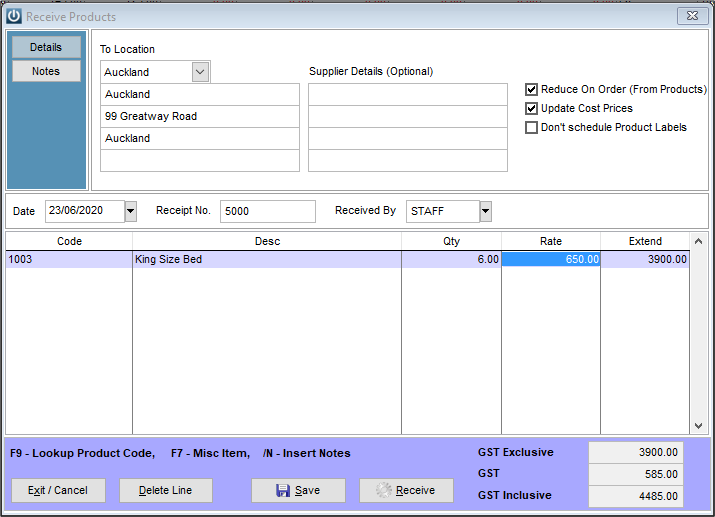Screen dimensions: 715x517
Task: Click the first Supplier Details field
Action: 408,94
